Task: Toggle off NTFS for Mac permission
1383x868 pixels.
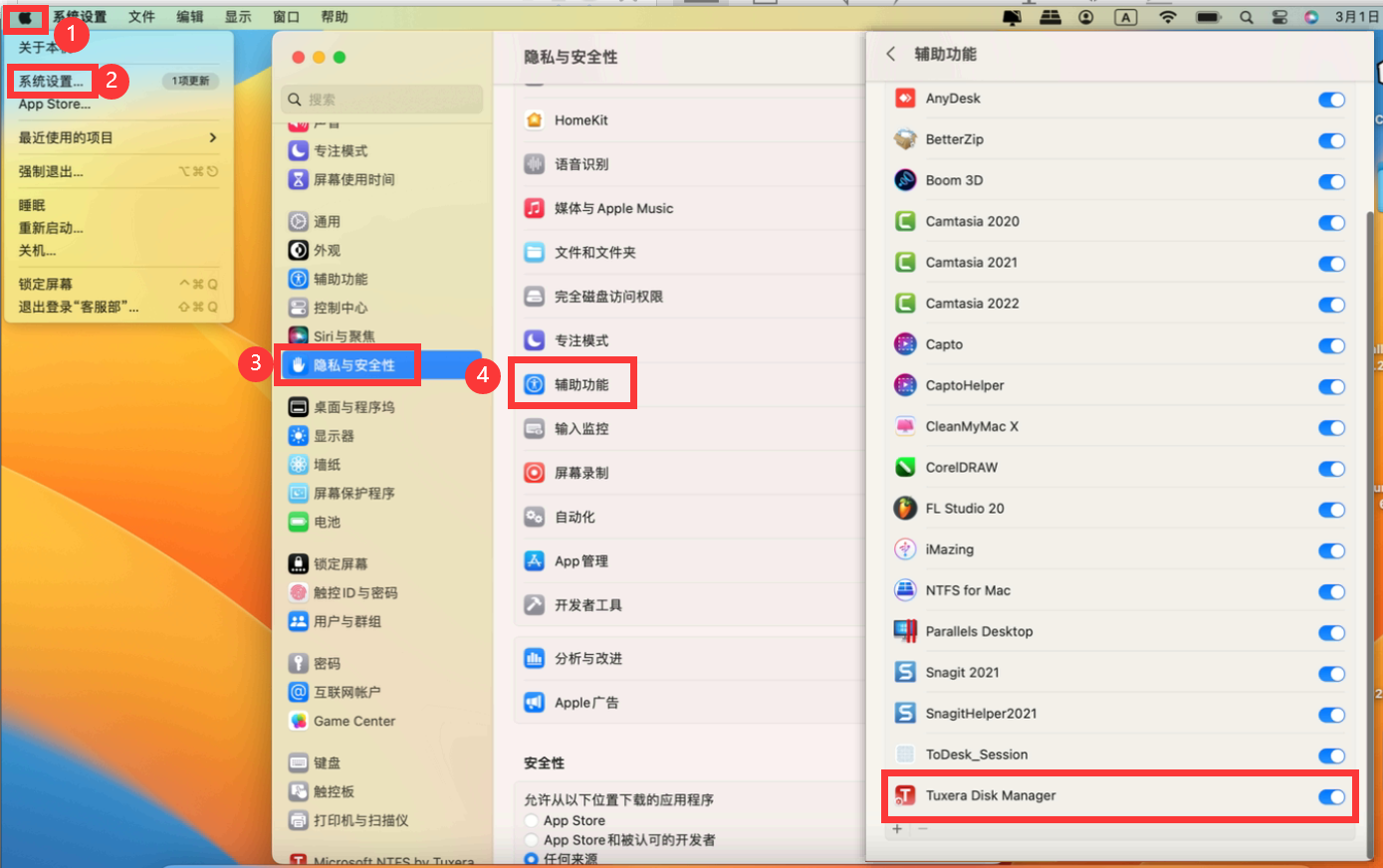Action: [1330, 591]
